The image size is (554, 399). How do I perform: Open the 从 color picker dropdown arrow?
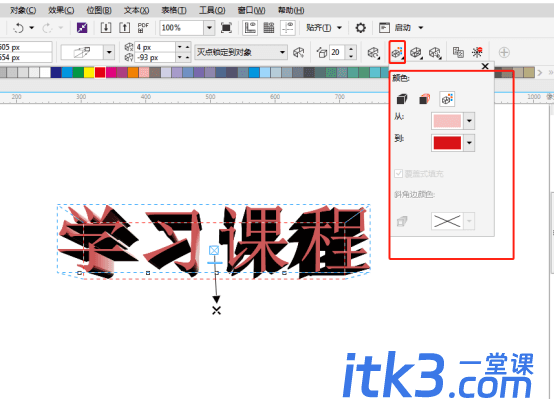[x=469, y=121]
